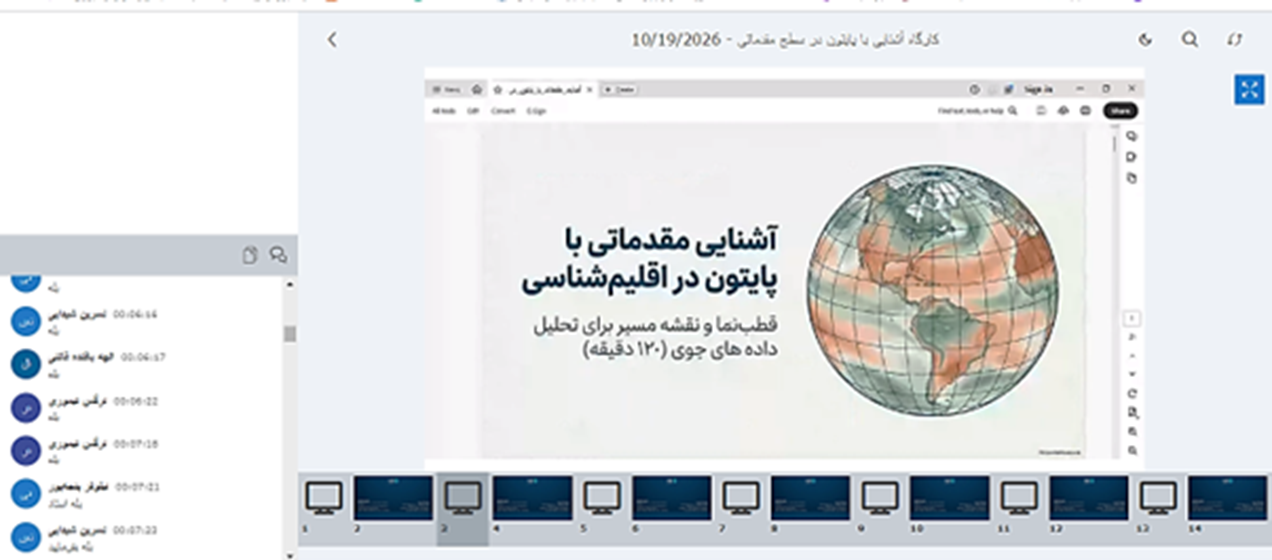The width and height of the screenshot is (1272, 560).
Task: Select slide thumbnail 8
Action: point(811,498)
